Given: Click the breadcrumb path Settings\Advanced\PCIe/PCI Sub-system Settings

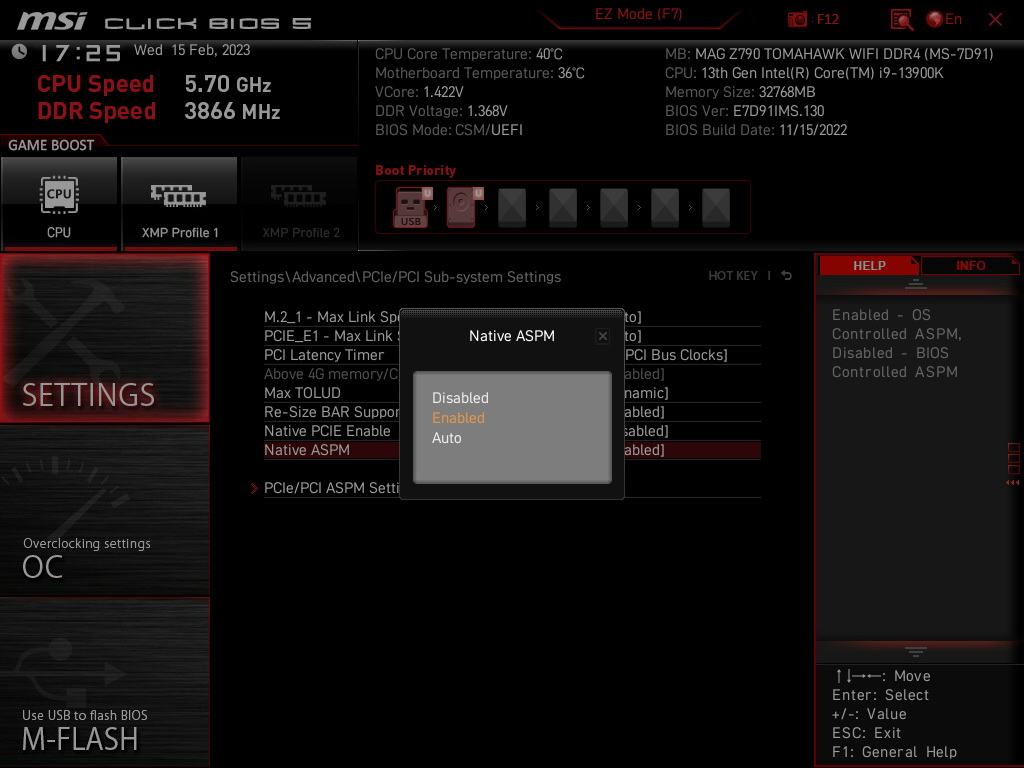Looking at the screenshot, I should pyautogui.click(x=395, y=277).
